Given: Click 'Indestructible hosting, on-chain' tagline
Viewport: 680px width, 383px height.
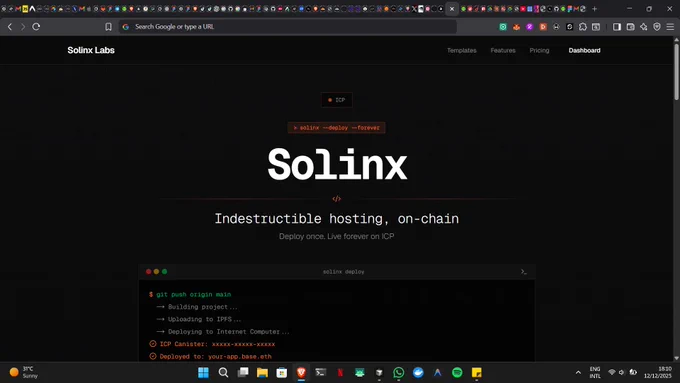Looking at the screenshot, I should pyautogui.click(x=337, y=219).
